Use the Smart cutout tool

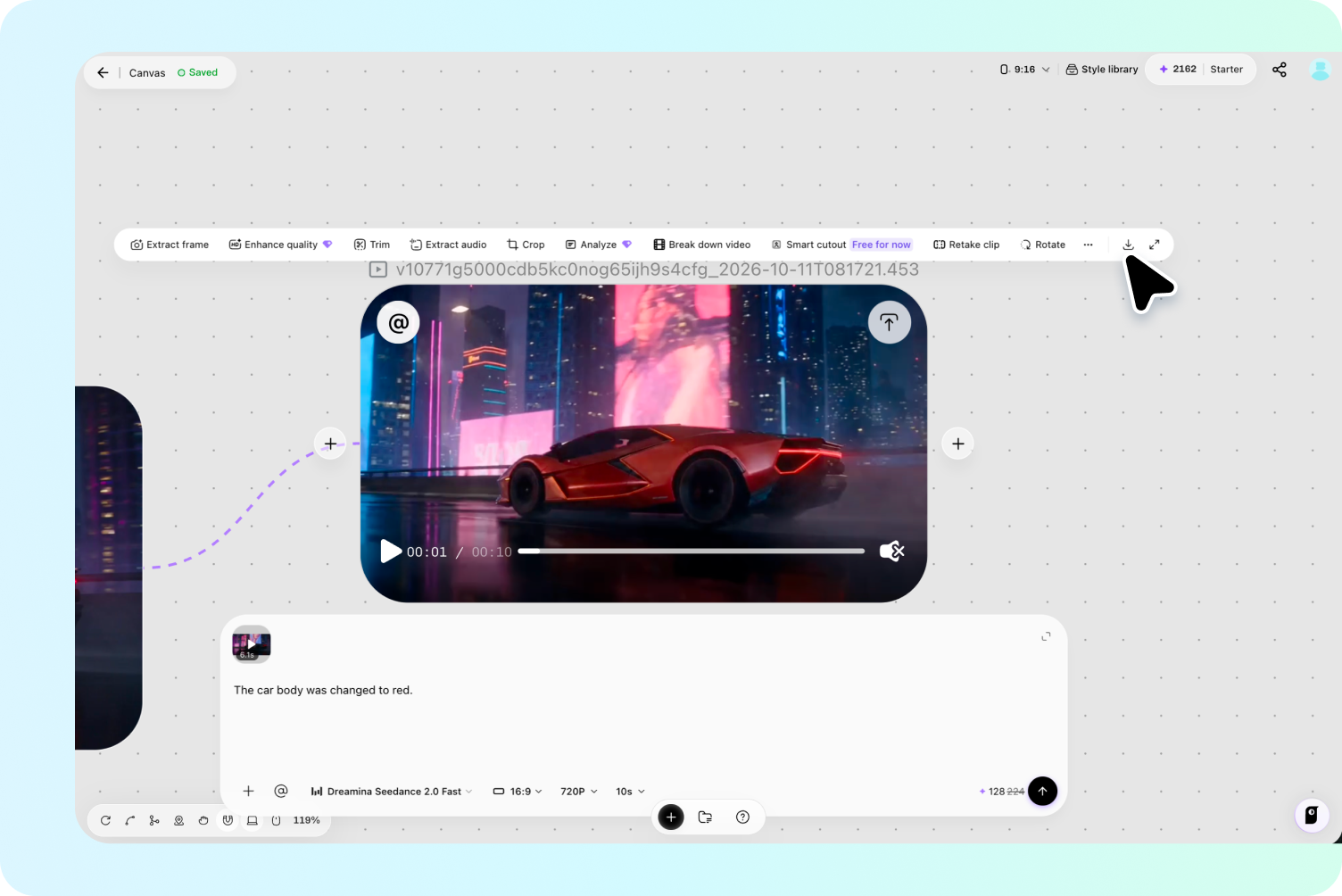tap(841, 245)
